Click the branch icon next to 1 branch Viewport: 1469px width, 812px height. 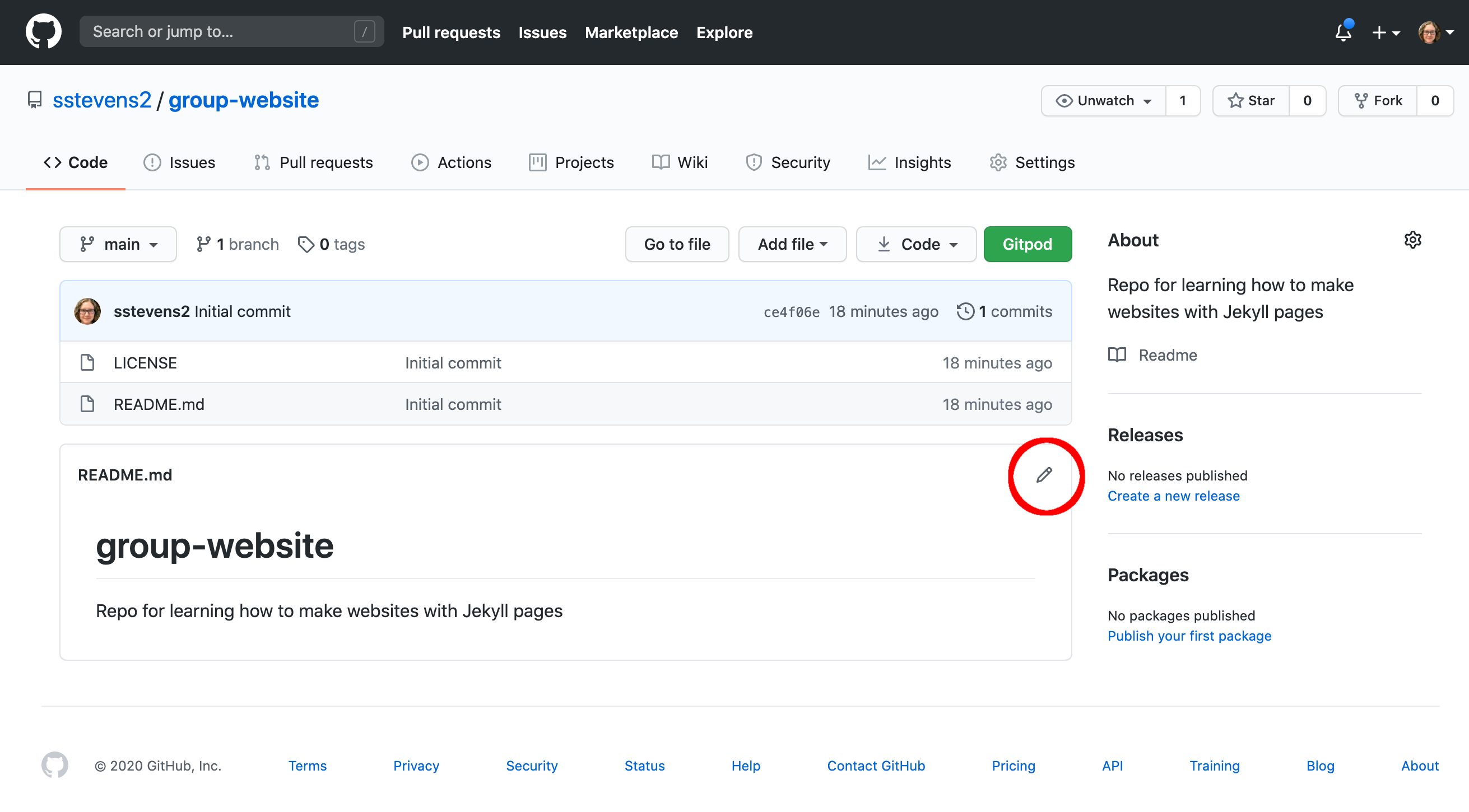point(203,244)
